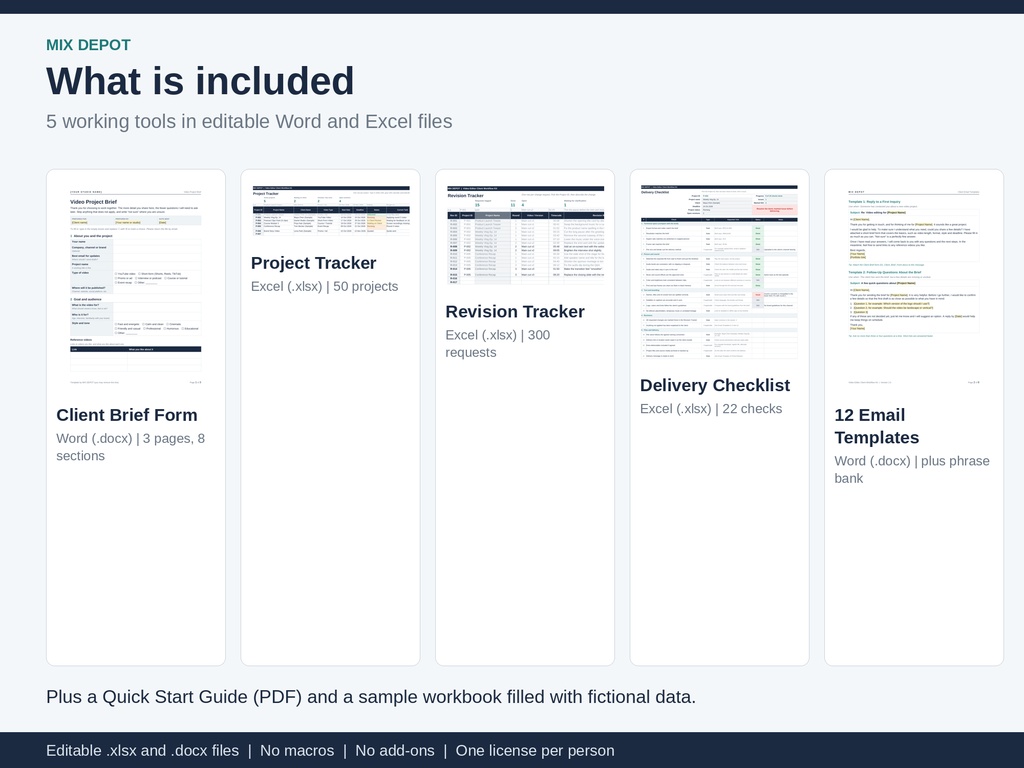Viewport: 1024px width, 768px height.
Task: Click 'Excel (.xlsx) | 300 requests' text
Action: click(498, 344)
